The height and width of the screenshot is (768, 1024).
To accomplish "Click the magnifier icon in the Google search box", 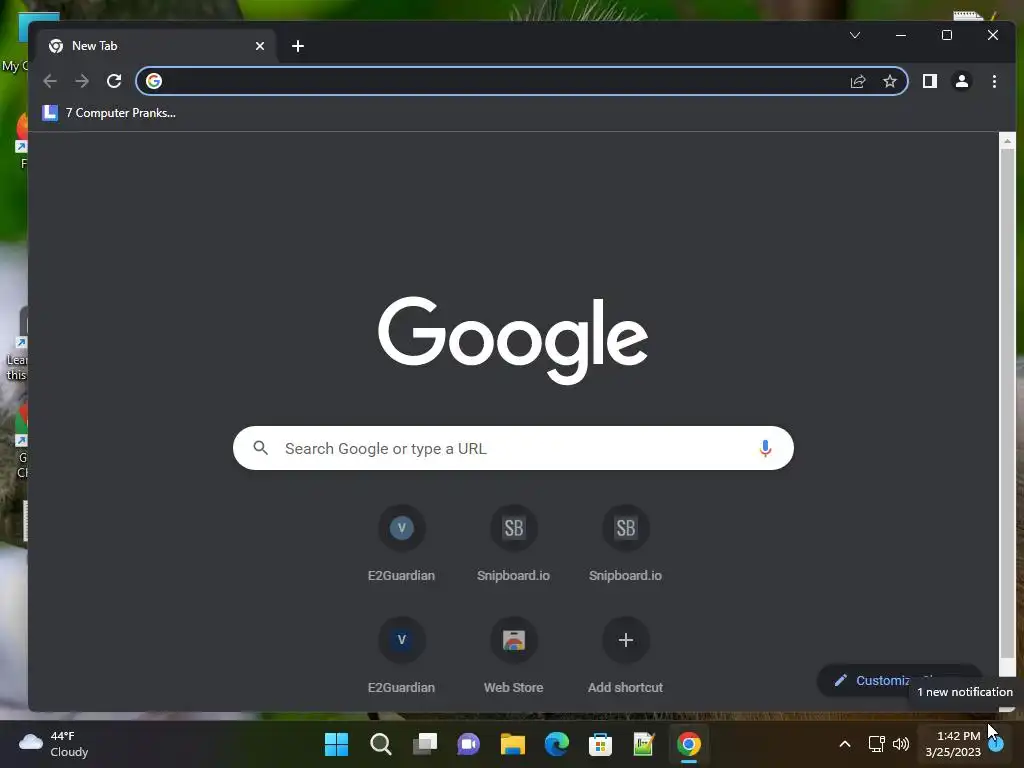I will pyautogui.click(x=261, y=448).
